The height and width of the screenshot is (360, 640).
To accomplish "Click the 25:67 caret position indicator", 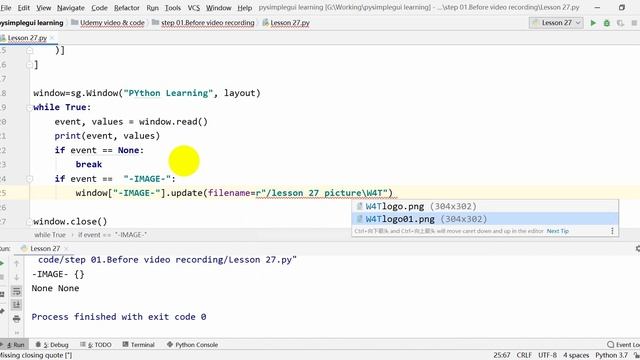I will [x=502, y=355].
